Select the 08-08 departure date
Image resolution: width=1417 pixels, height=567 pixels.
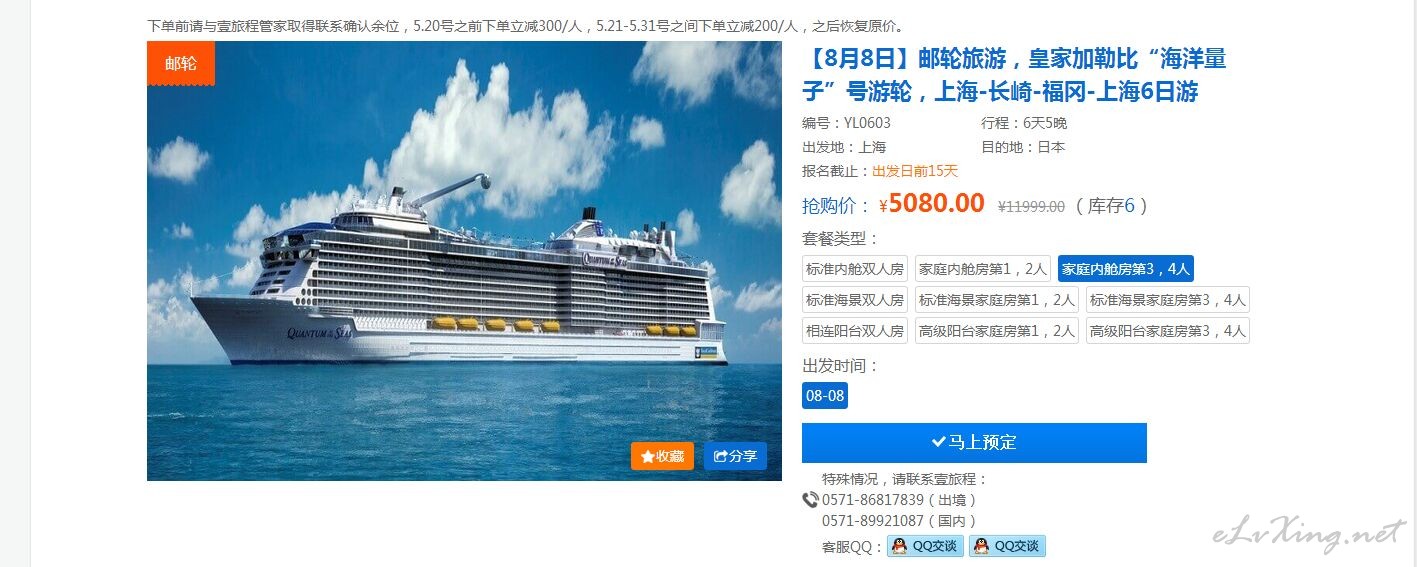click(x=825, y=396)
